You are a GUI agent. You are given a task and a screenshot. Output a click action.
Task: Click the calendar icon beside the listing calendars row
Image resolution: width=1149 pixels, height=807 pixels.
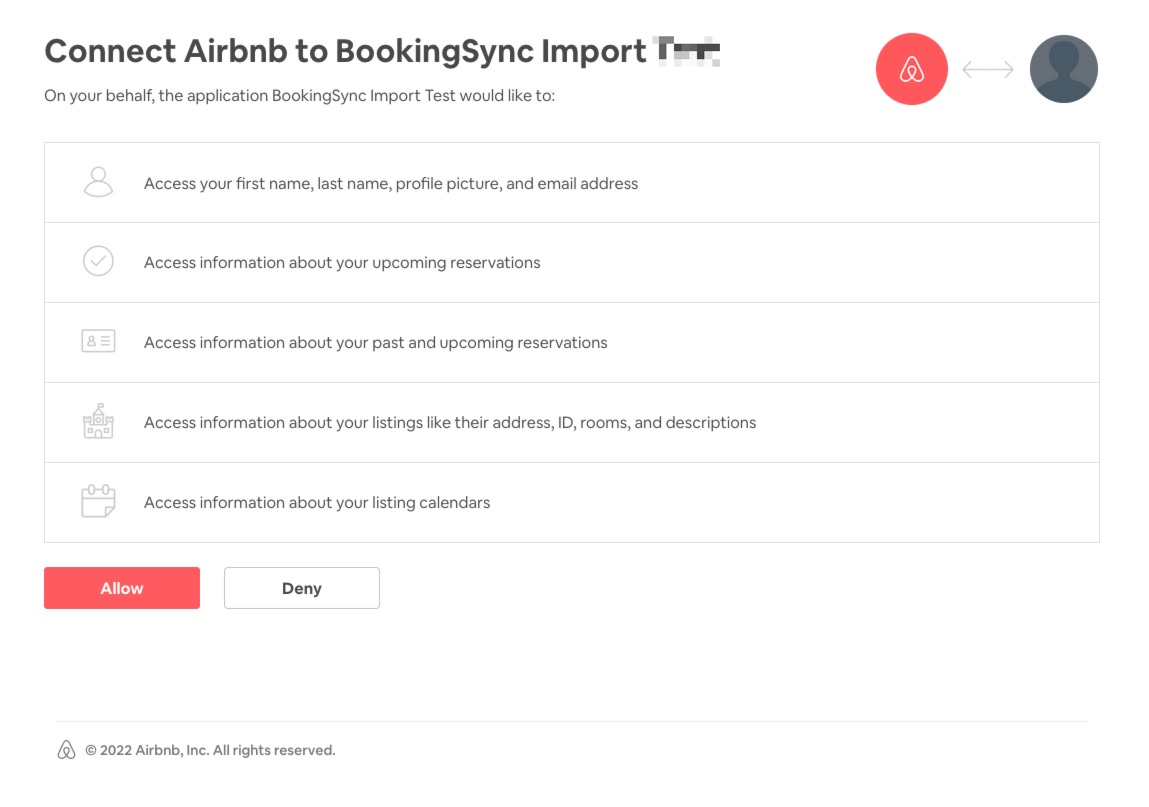click(98, 501)
